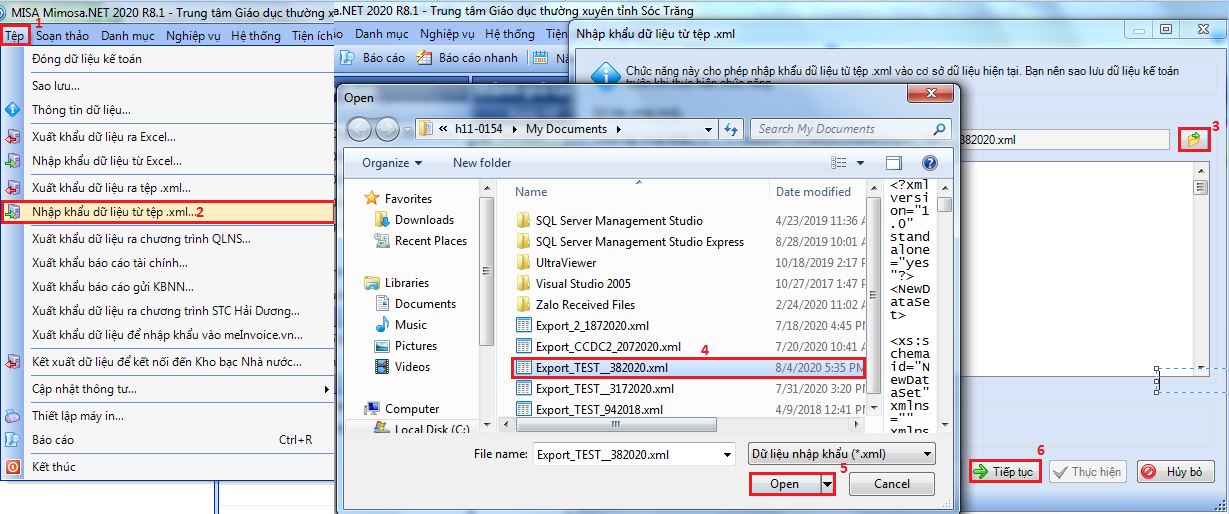Select Xuất khẩu dữ liệu ra Excel...
Viewport: 1229px width, 514px height.
[167, 136]
